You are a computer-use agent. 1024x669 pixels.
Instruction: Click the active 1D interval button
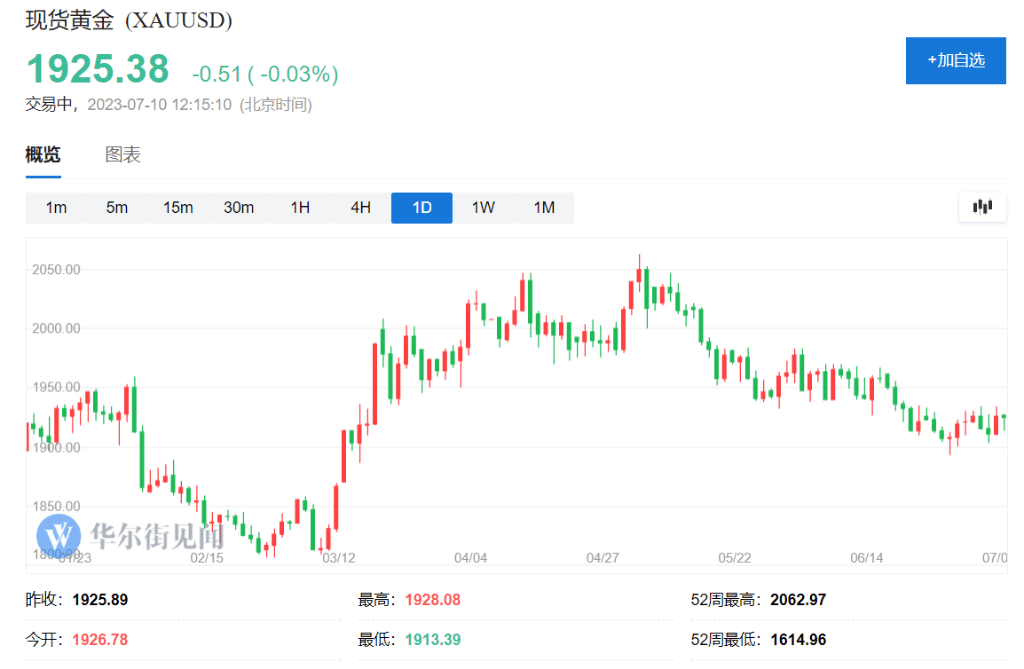[422, 208]
